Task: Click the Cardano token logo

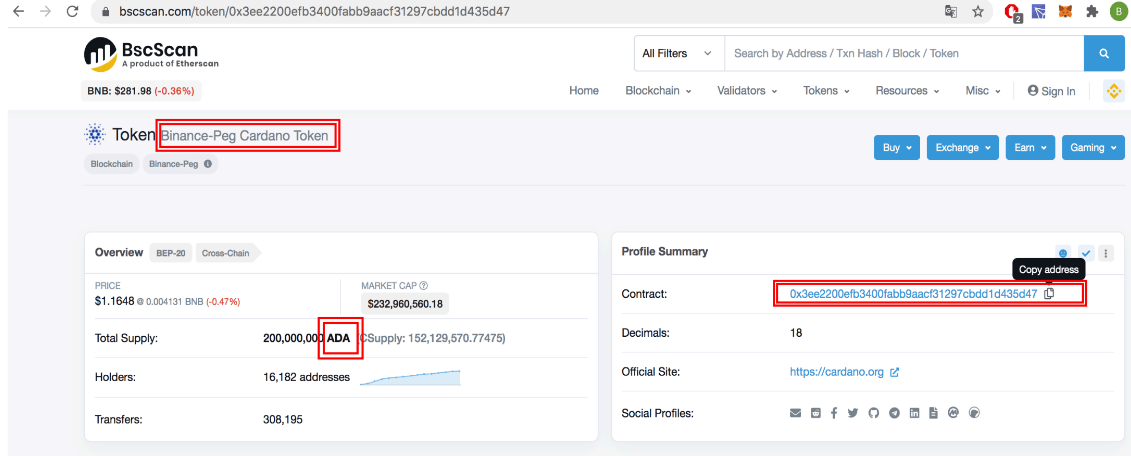Action: tap(94, 134)
